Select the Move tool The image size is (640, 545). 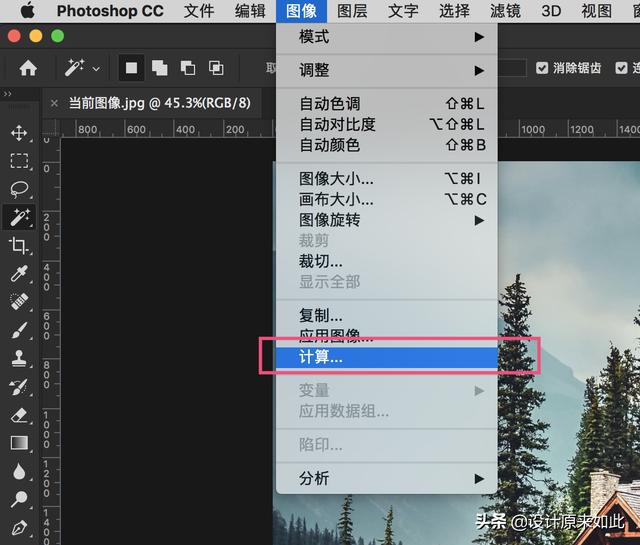tap(19, 133)
